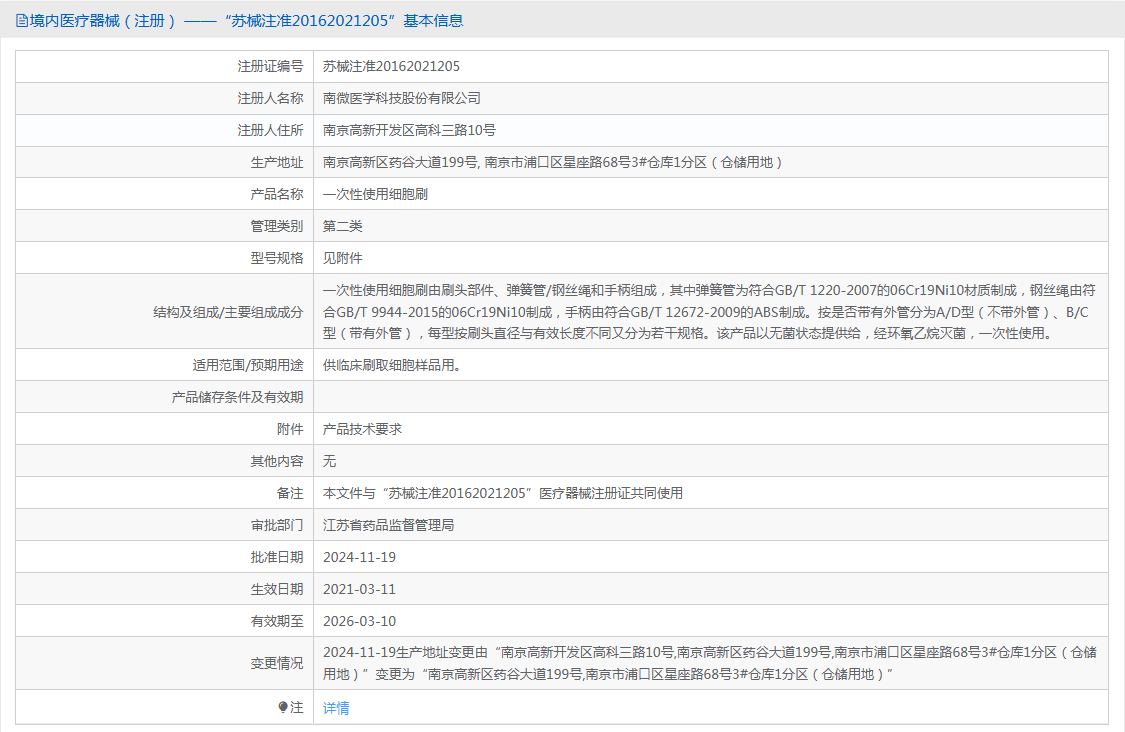Screen dimensions: 1125x732
Task: Click the 生效日期 label
Action: (277, 589)
